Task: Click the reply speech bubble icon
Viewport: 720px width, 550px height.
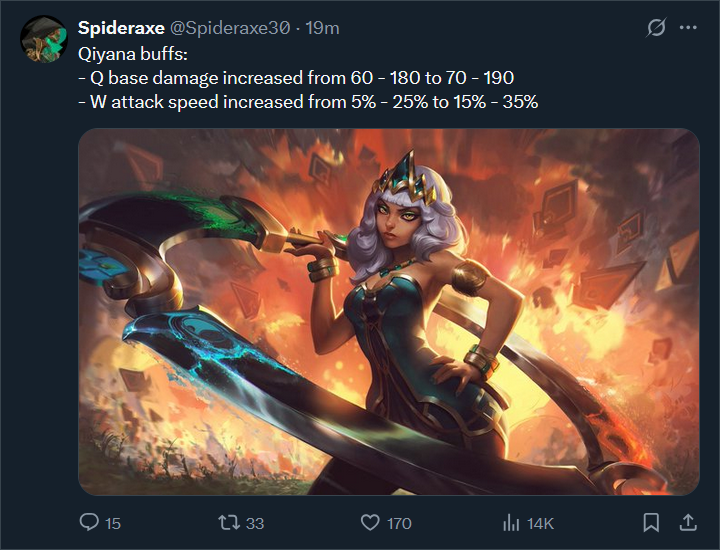Action: click(89, 522)
